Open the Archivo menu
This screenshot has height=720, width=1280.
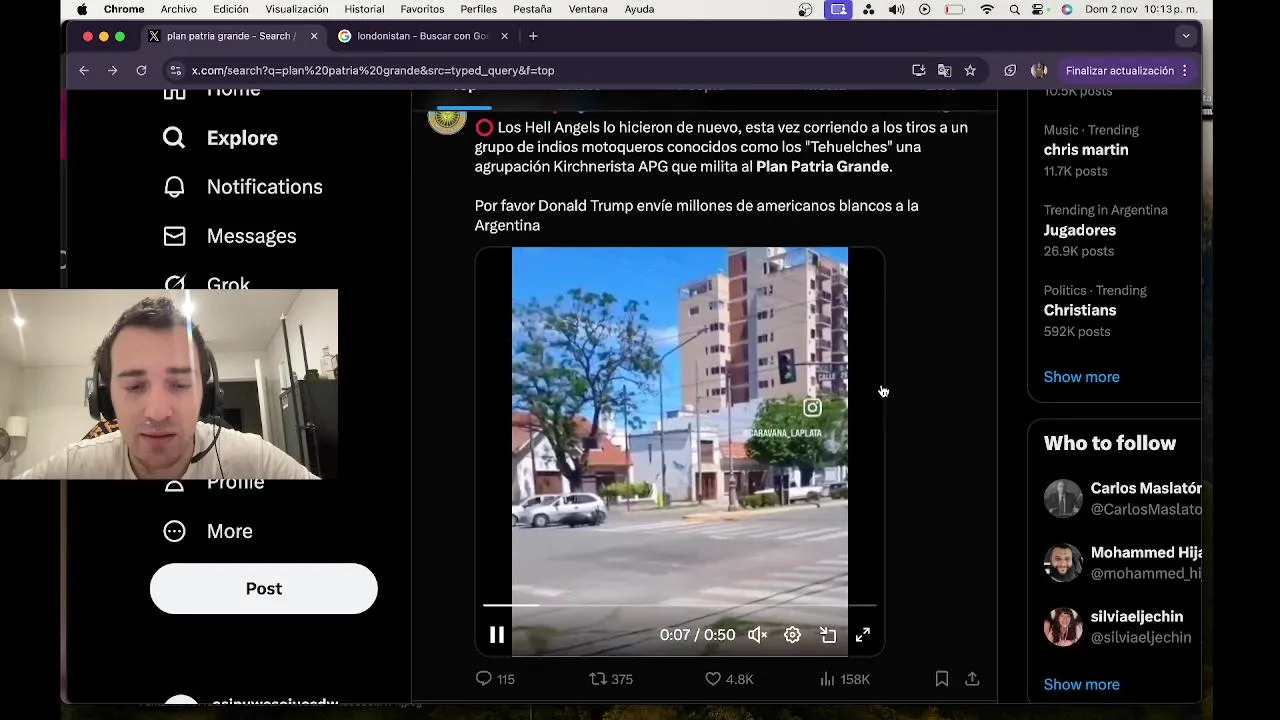[x=179, y=9]
